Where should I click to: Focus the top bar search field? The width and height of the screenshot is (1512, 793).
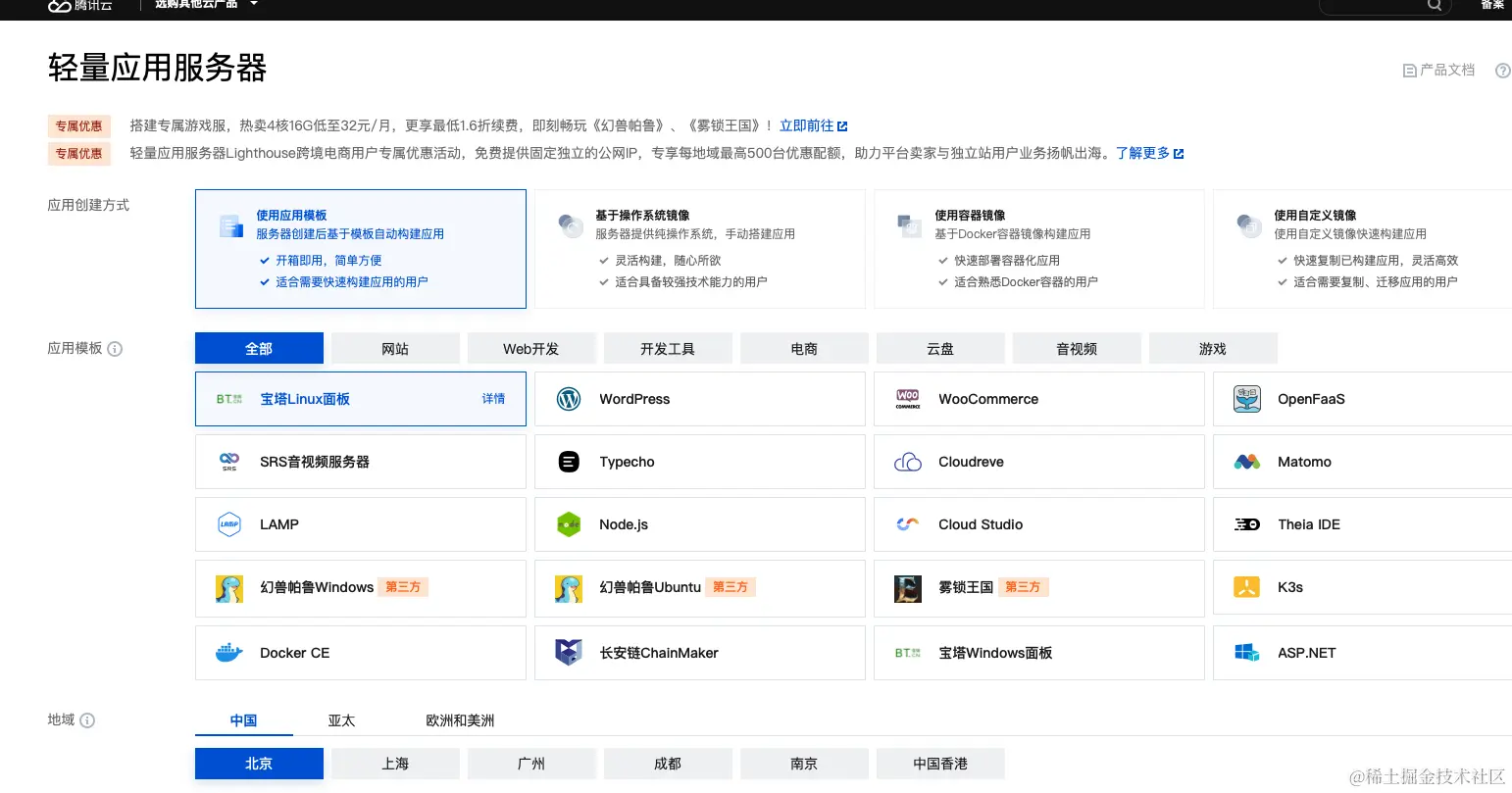tap(1386, 5)
